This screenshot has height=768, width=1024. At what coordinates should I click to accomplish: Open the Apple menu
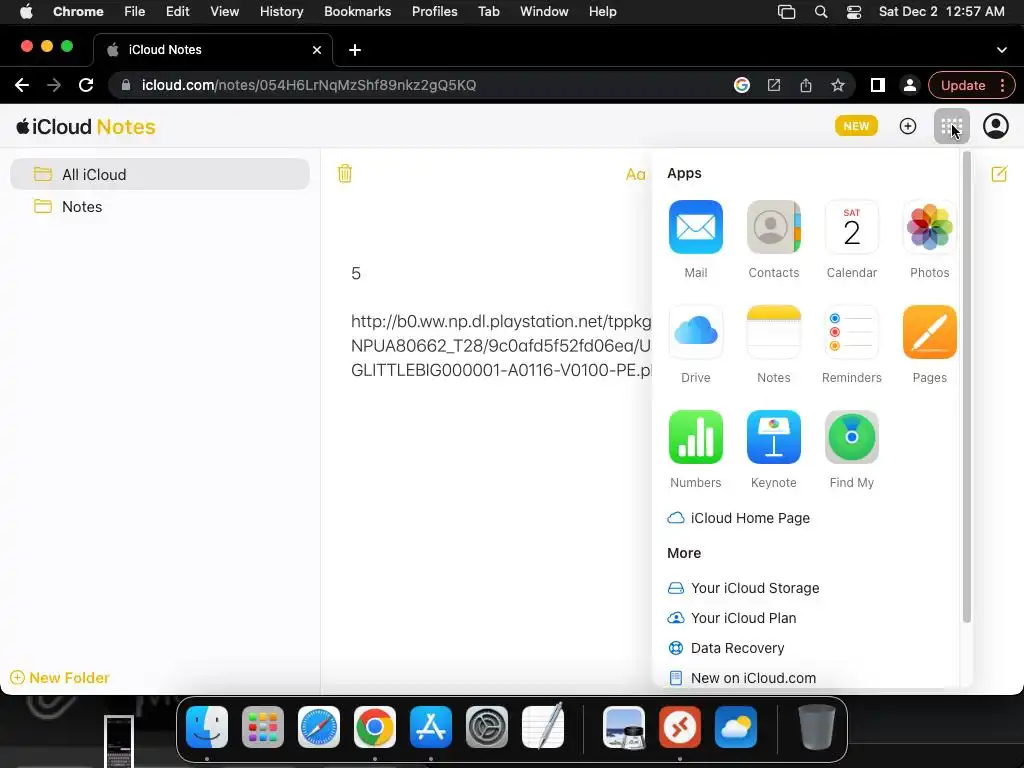[26, 11]
